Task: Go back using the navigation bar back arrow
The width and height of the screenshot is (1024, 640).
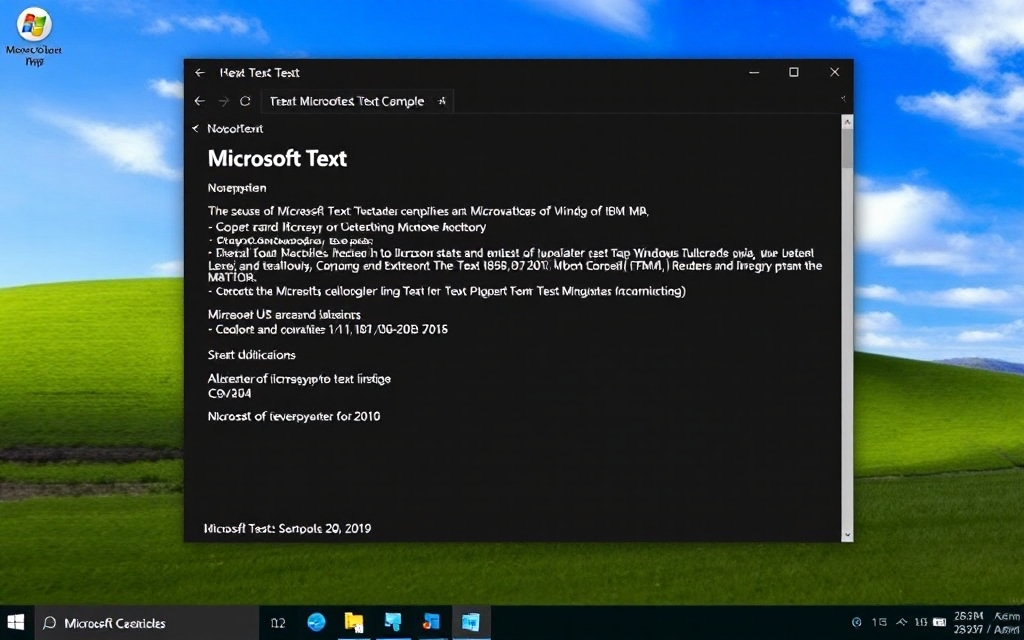Action: click(200, 101)
